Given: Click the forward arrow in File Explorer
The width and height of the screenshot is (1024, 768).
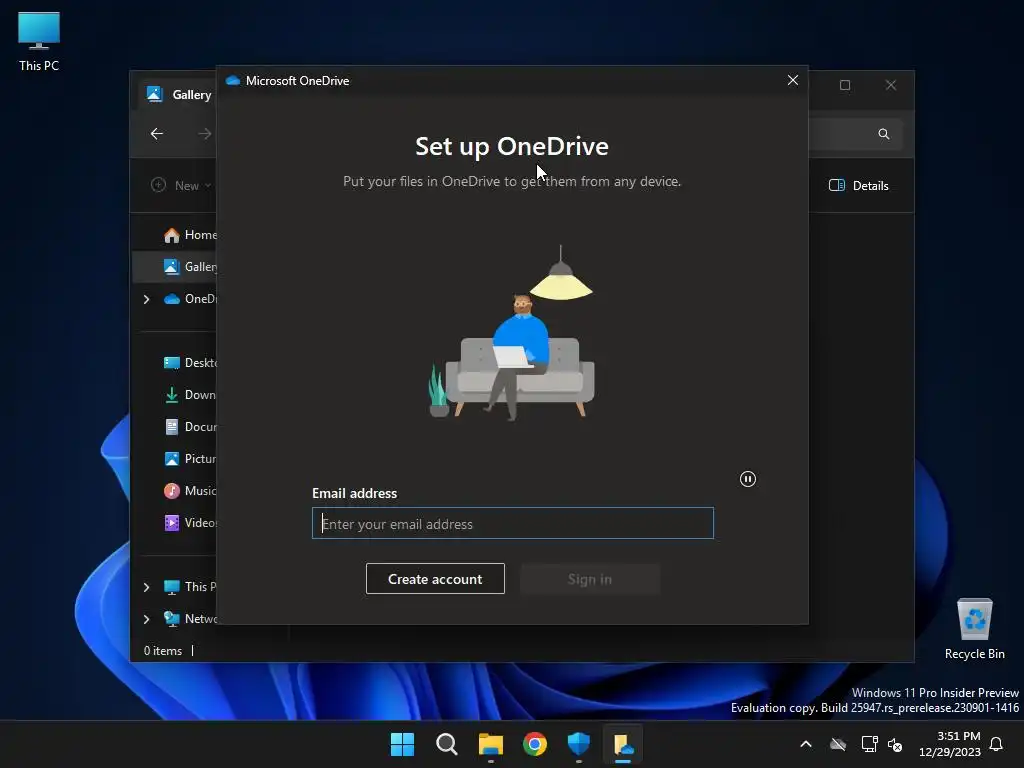Looking at the screenshot, I should (204, 134).
